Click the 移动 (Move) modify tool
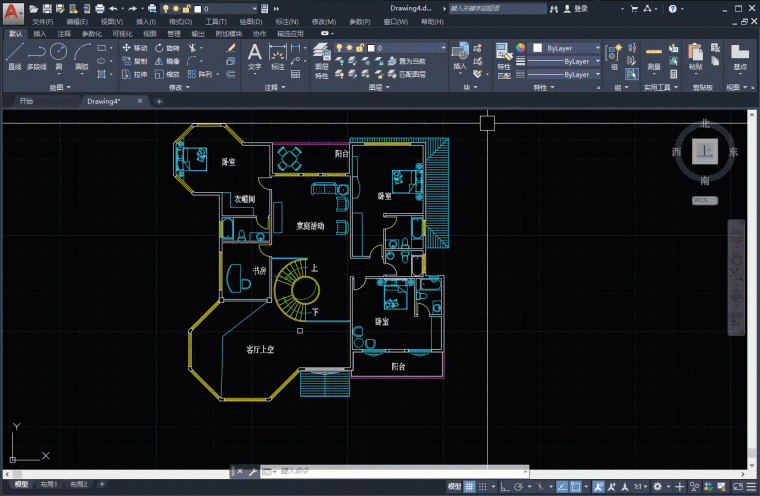Screen dimensions: 760x496 134,47
